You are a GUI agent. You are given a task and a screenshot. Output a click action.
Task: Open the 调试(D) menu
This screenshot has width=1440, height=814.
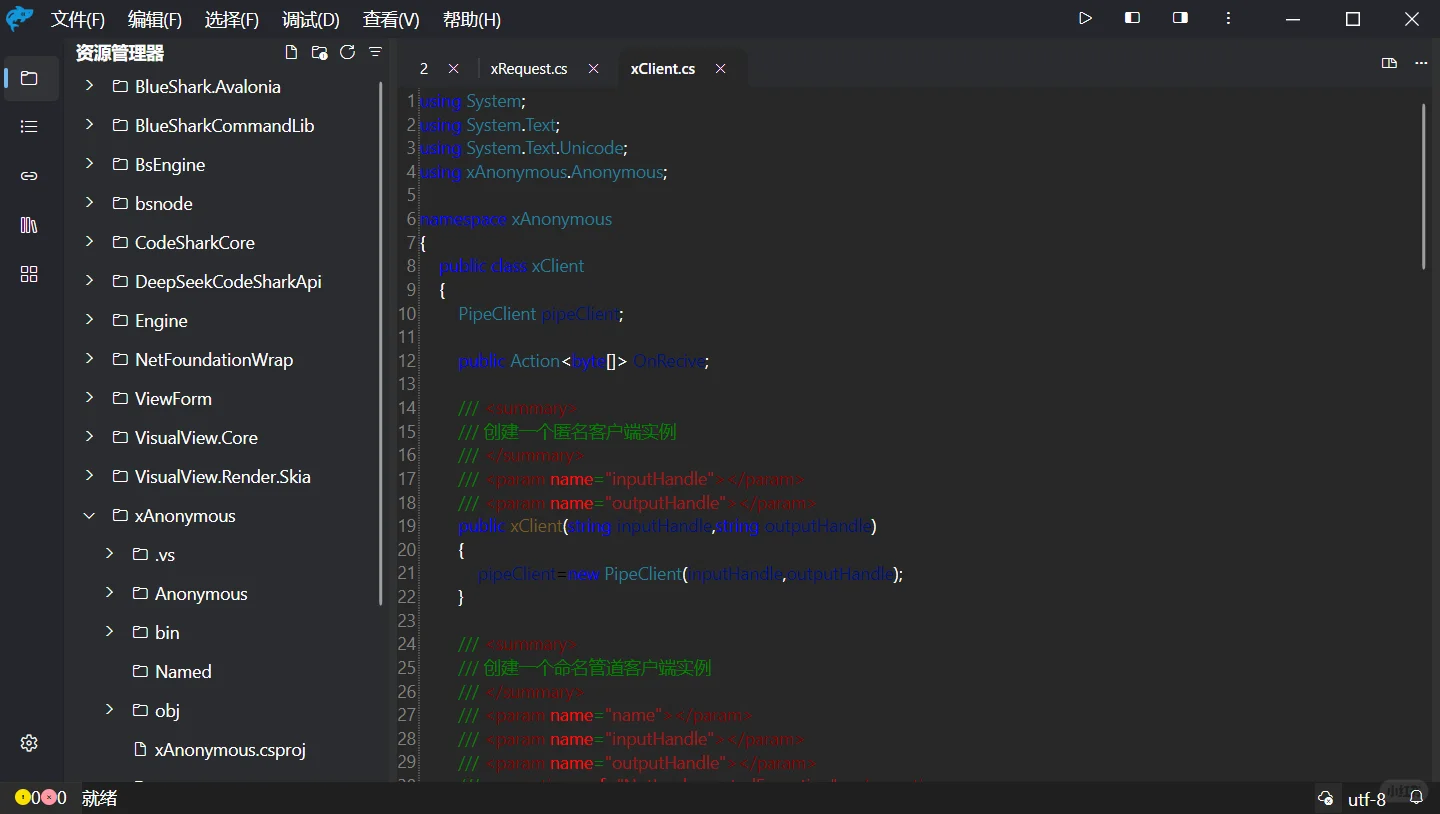(x=310, y=20)
